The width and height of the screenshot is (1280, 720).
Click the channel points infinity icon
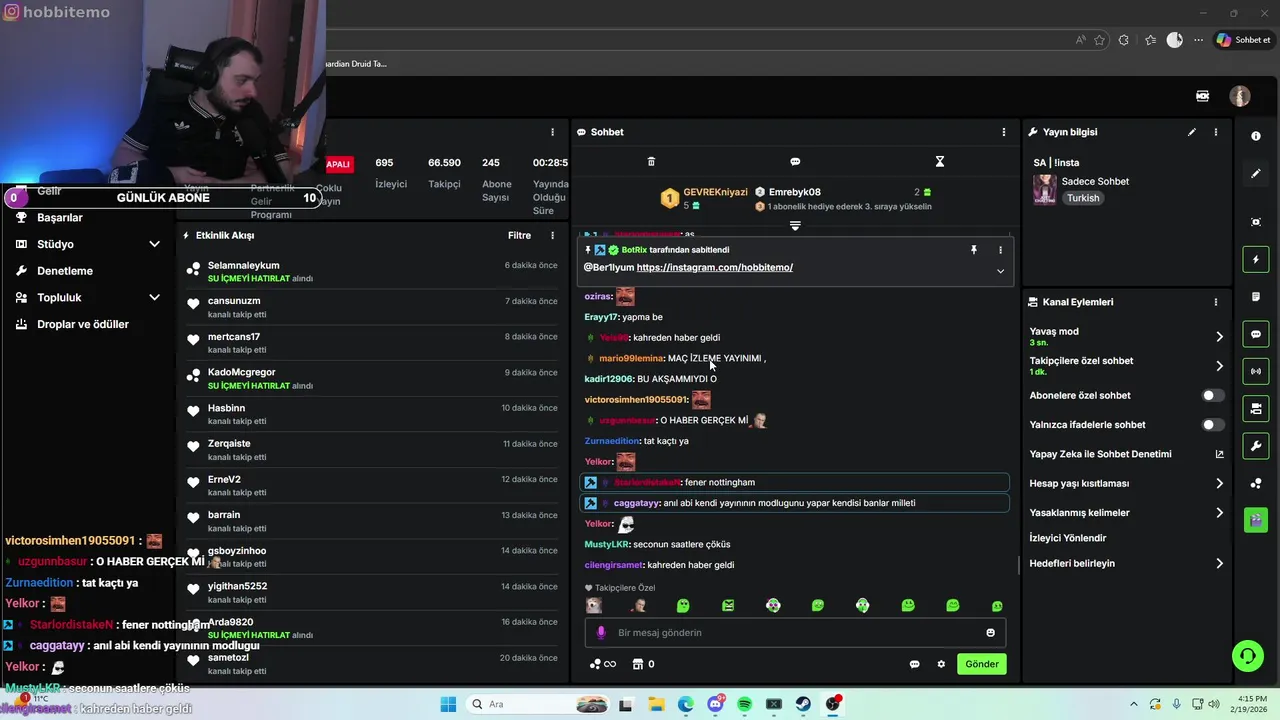[x=602, y=664]
